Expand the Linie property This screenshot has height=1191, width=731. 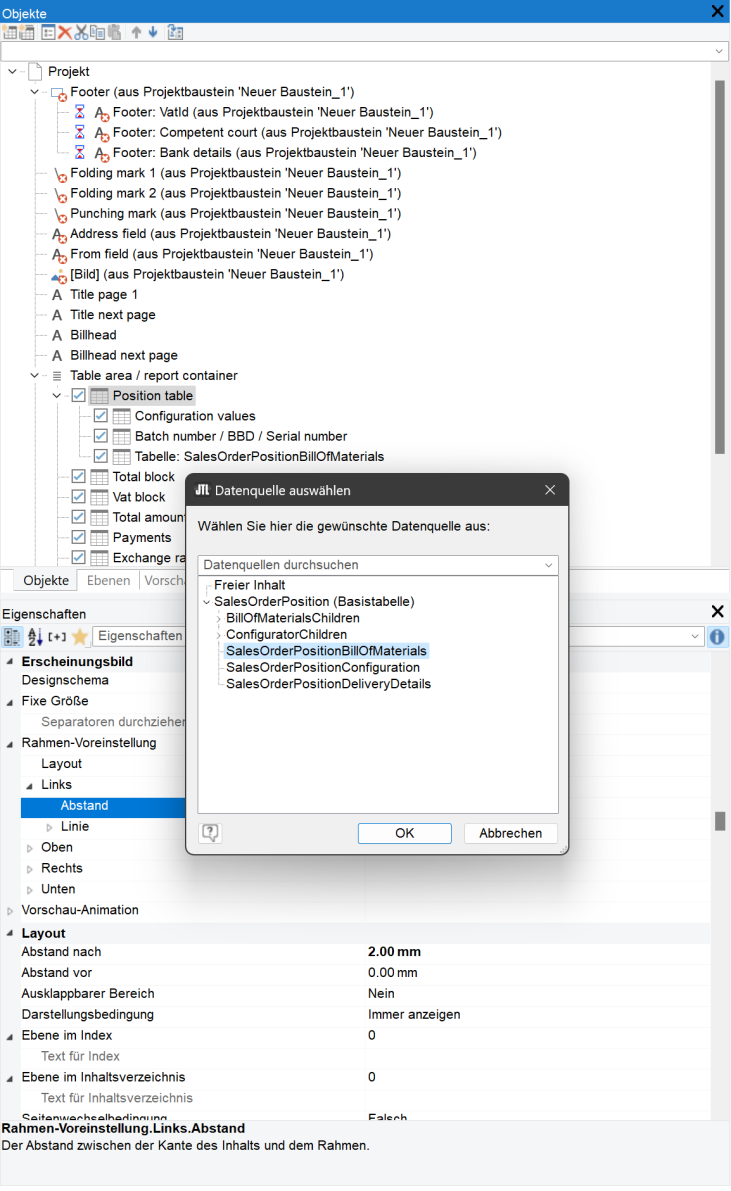(49, 828)
